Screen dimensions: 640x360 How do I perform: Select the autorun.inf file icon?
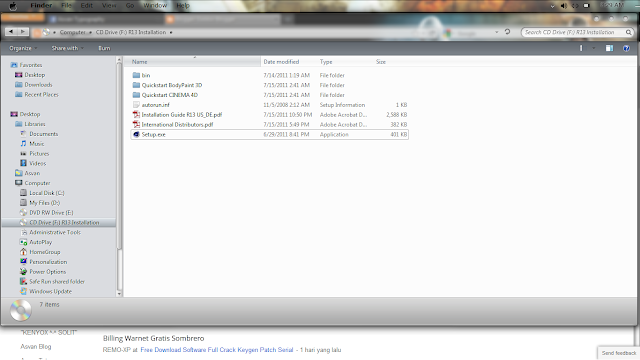click(x=136, y=105)
